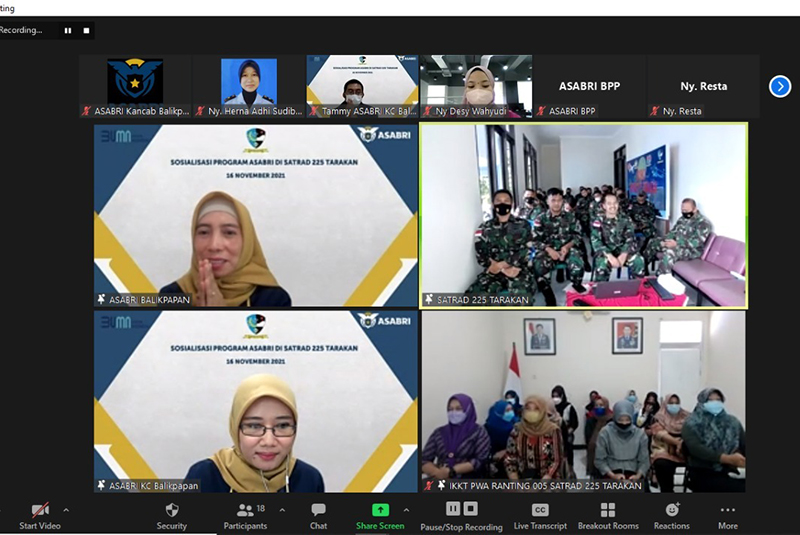
Task: Pause recording from the bottom toolbar
Action: point(453,508)
